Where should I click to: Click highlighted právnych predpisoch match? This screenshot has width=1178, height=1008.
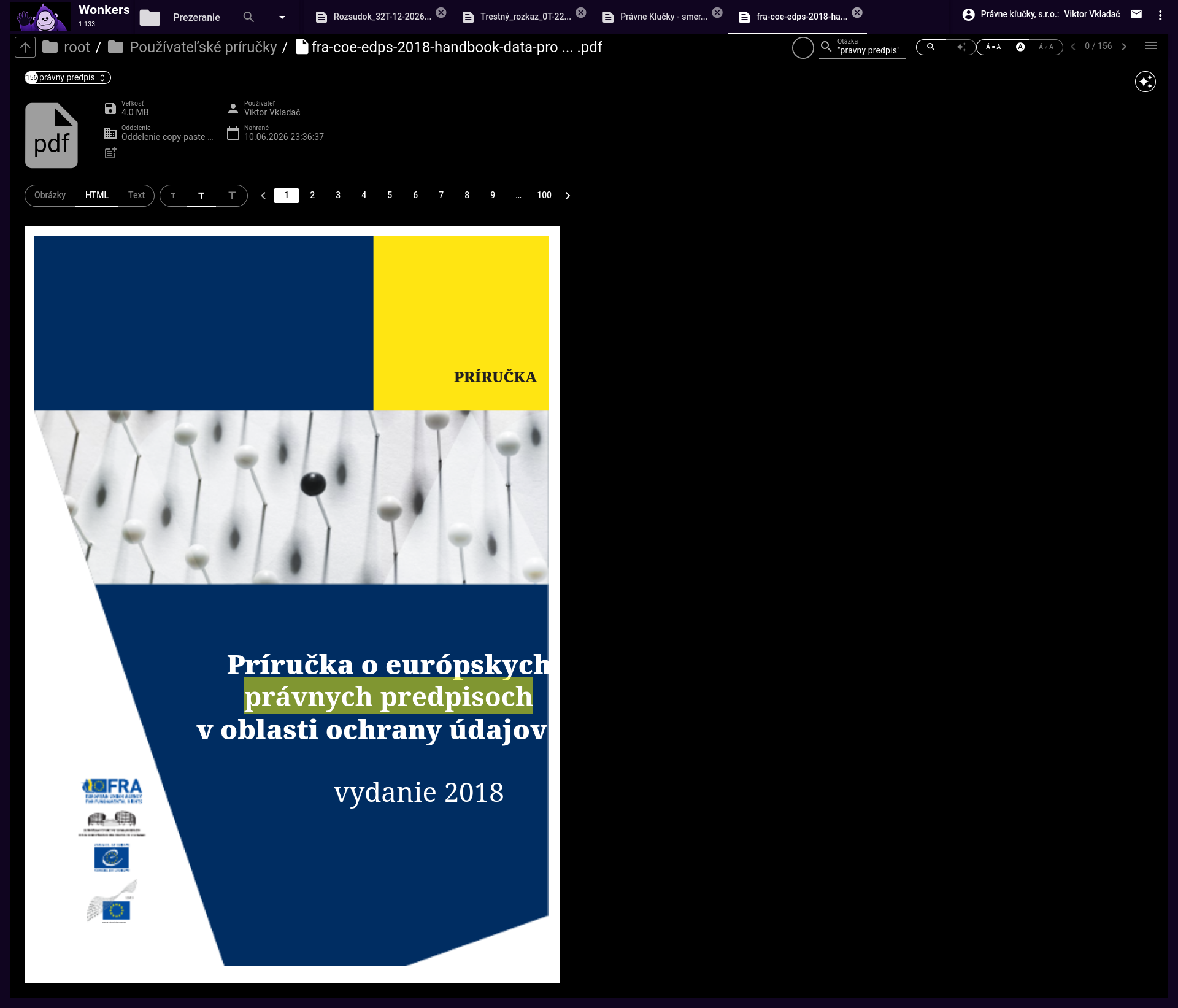(388, 696)
